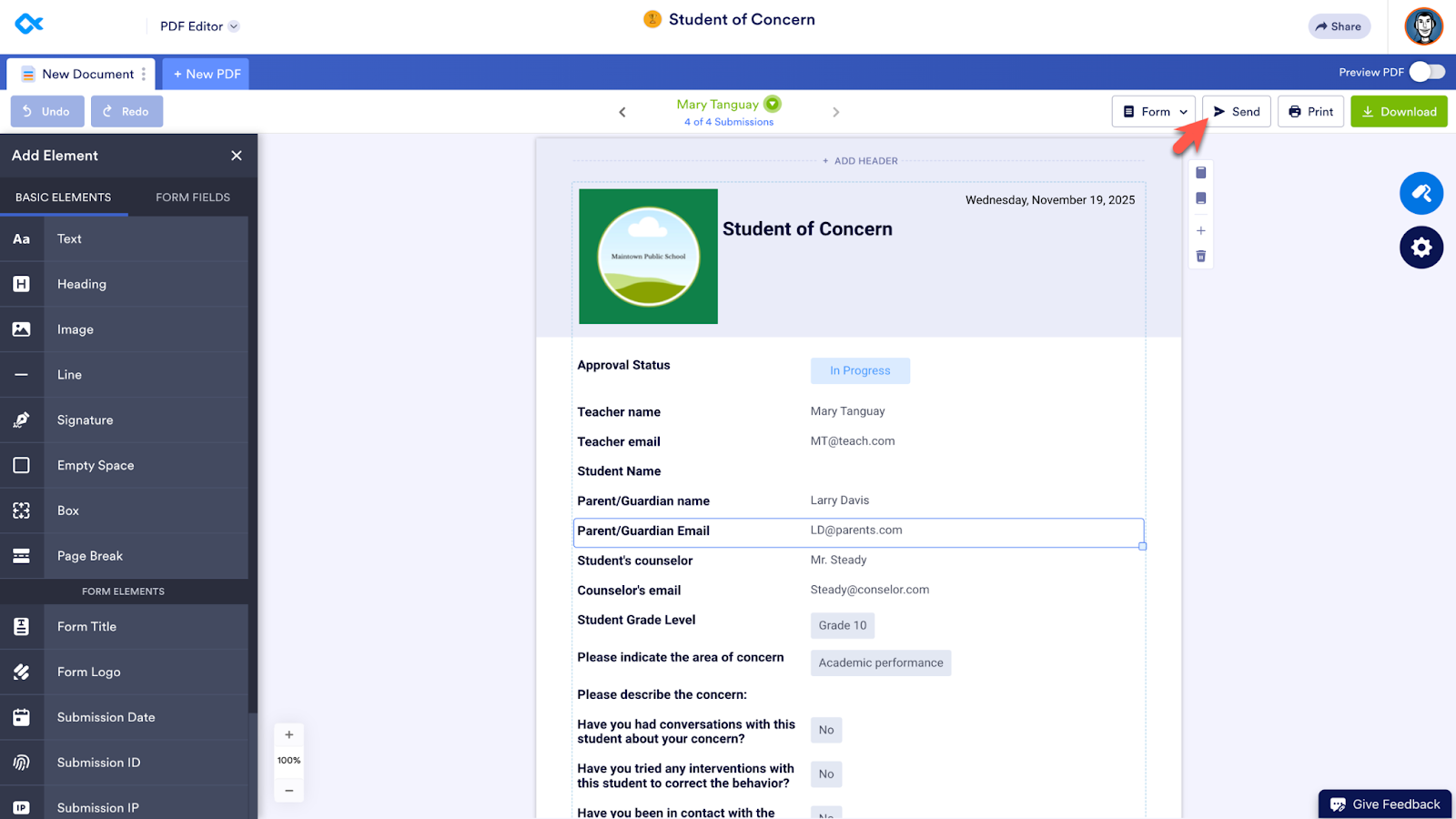Delete the page using the trash icon
This screenshot has height=819, width=1456.
coord(1200,256)
